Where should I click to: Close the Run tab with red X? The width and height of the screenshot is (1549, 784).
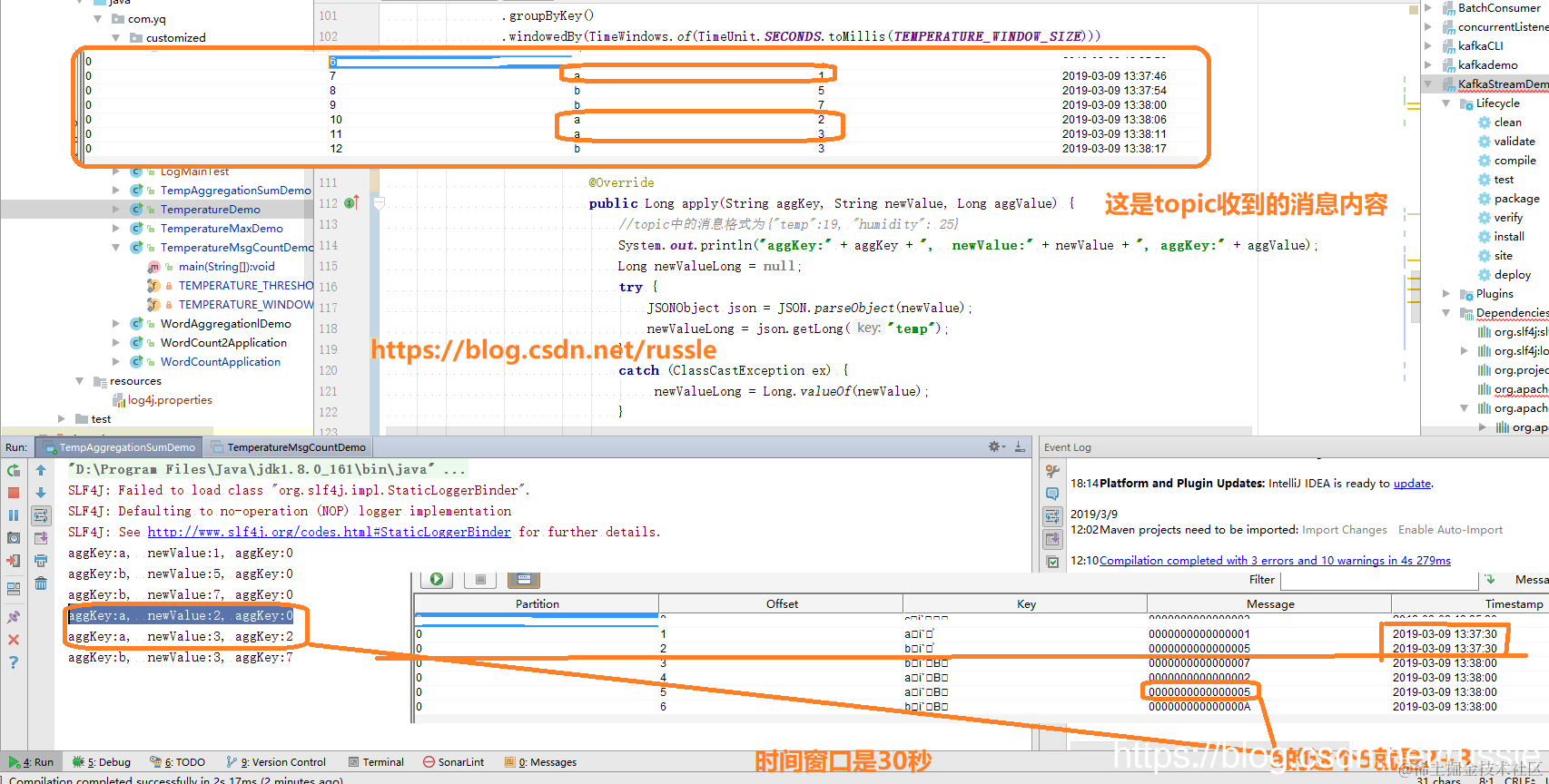pyautogui.click(x=14, y=640)
